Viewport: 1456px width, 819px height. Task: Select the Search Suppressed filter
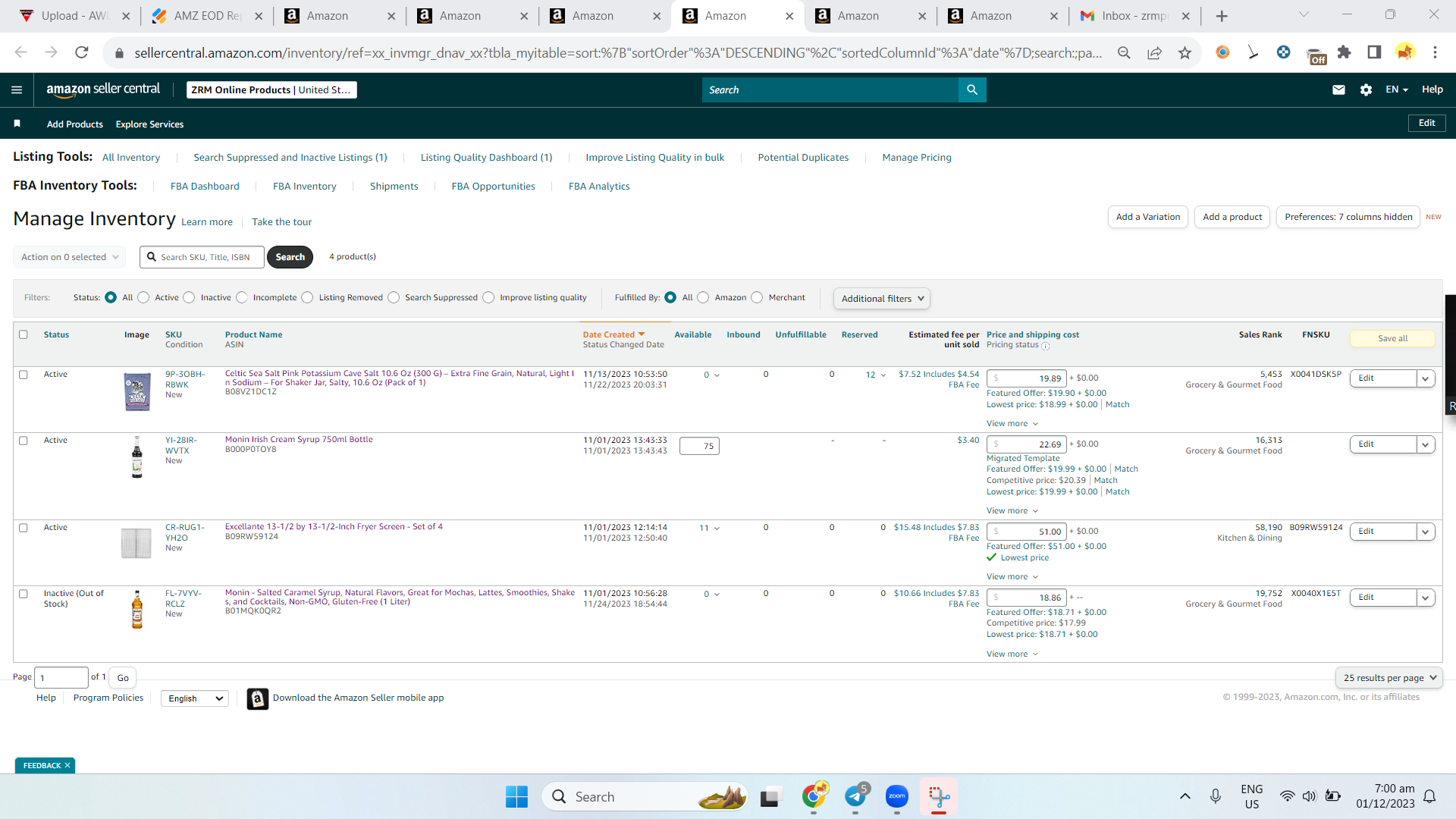point(394,297)
